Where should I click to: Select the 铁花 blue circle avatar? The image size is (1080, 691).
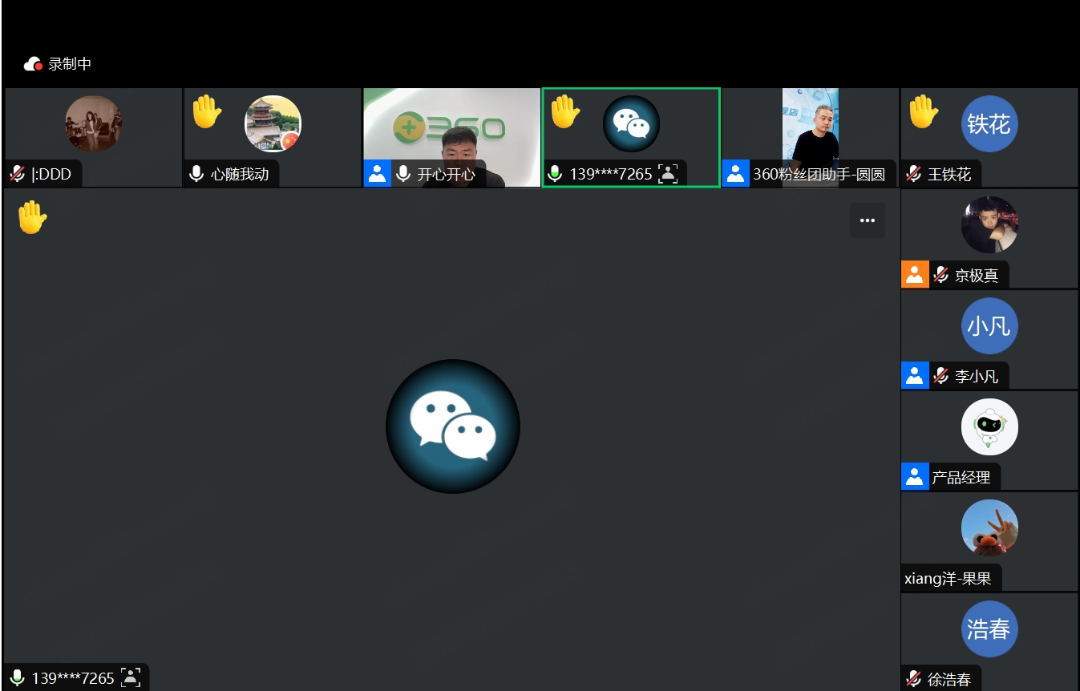point(989,123)
